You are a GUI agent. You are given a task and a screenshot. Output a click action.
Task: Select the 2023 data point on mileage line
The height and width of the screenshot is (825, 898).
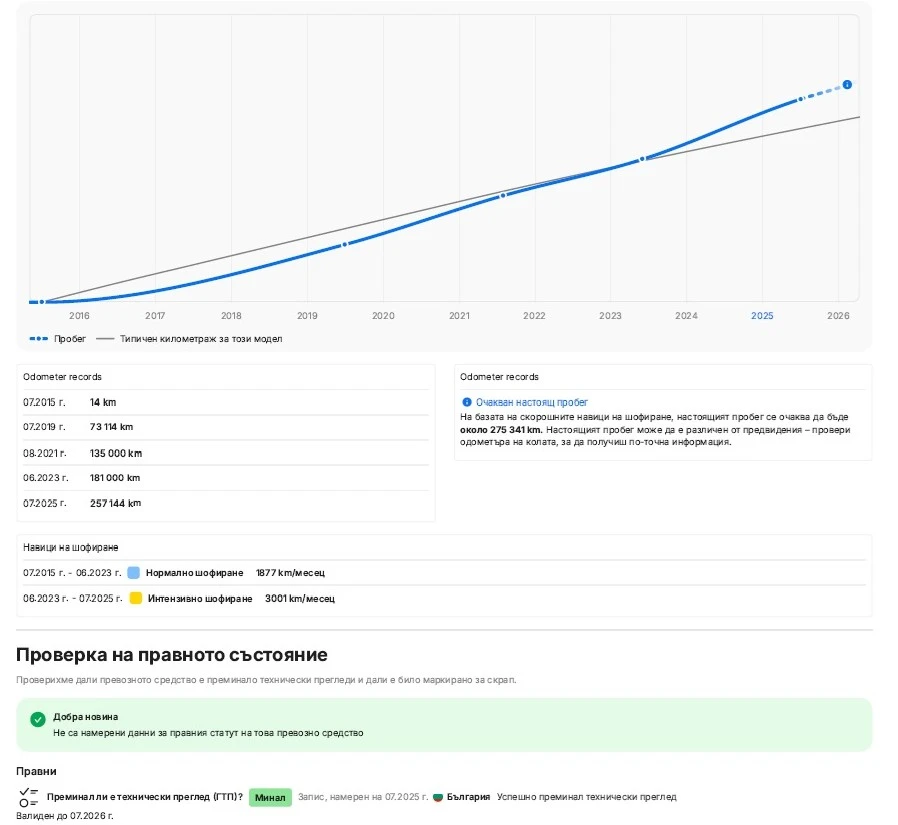click(642, 159)
